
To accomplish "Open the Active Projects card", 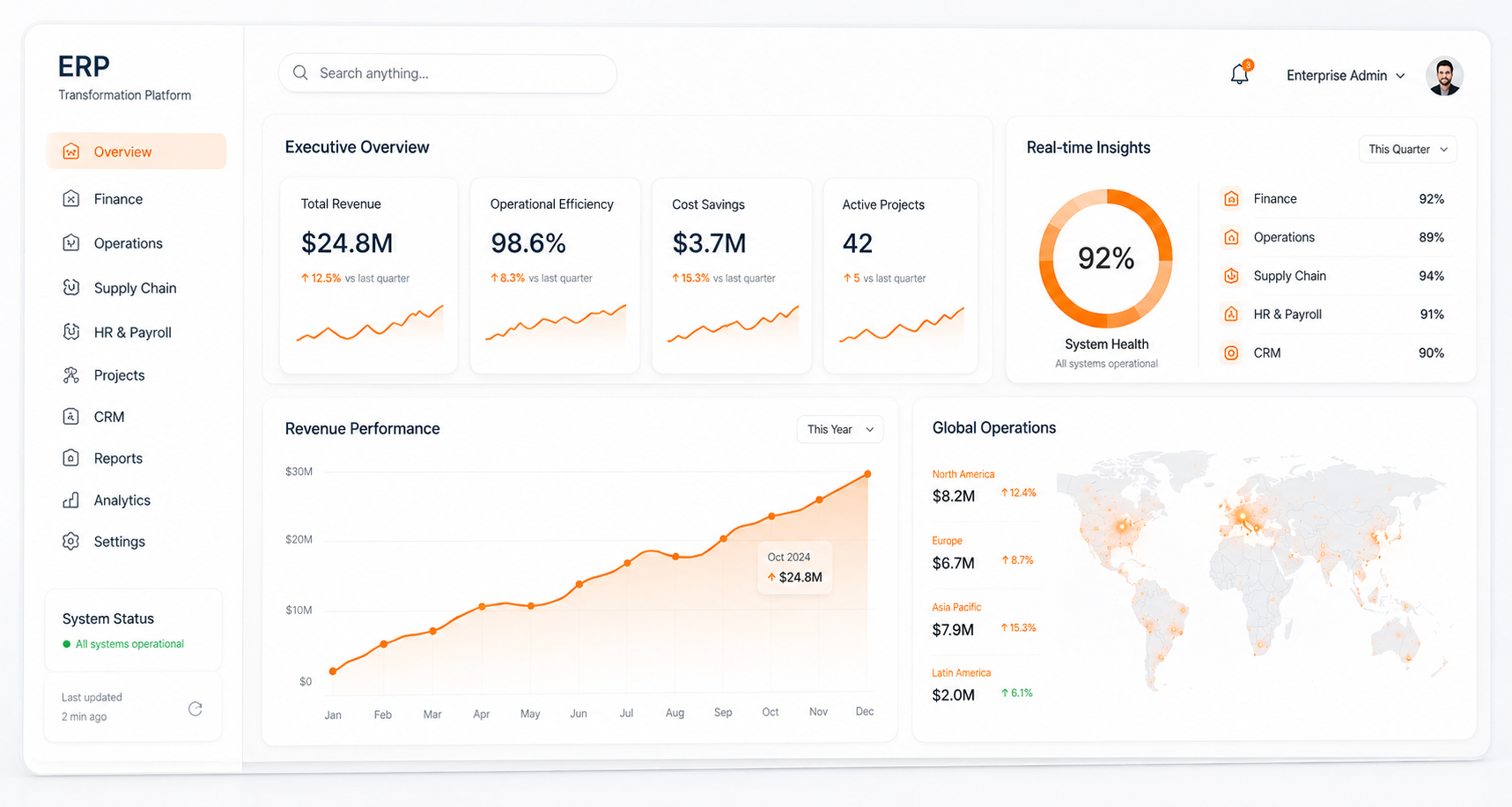I will tap(901, 276).
